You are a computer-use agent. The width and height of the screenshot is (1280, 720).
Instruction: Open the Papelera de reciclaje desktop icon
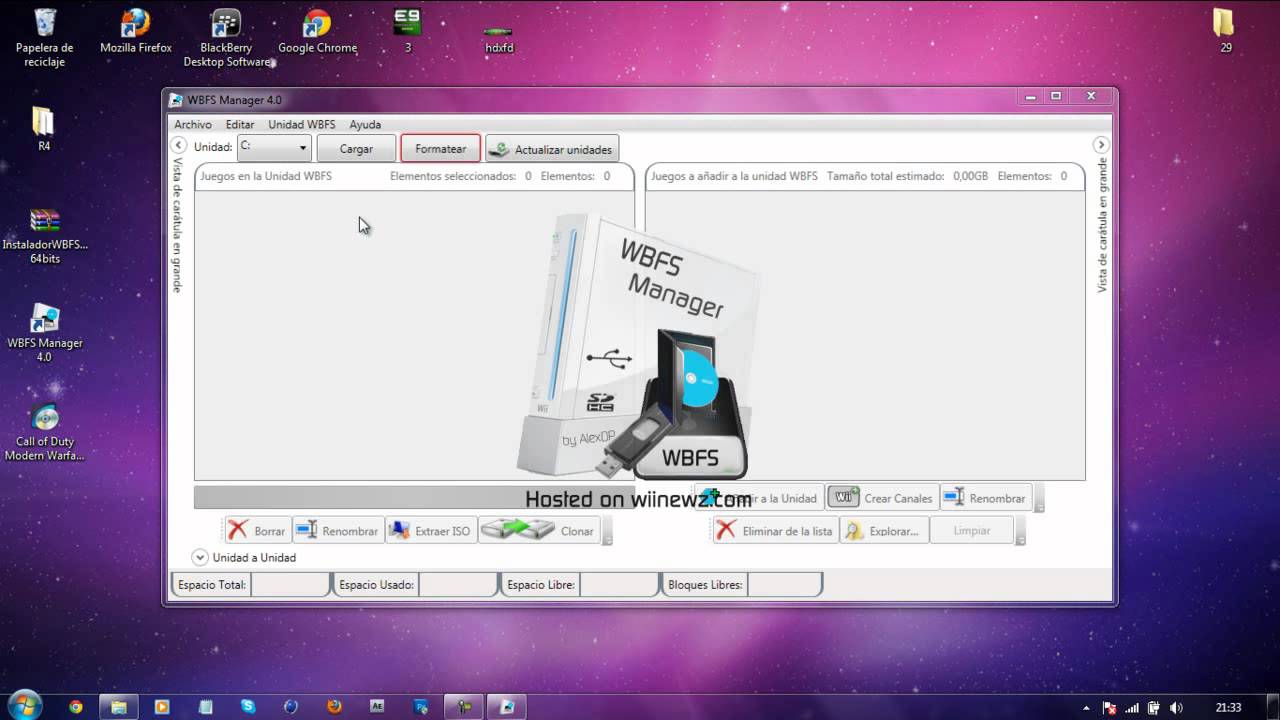pyautogui.click(x=45, y=38)
